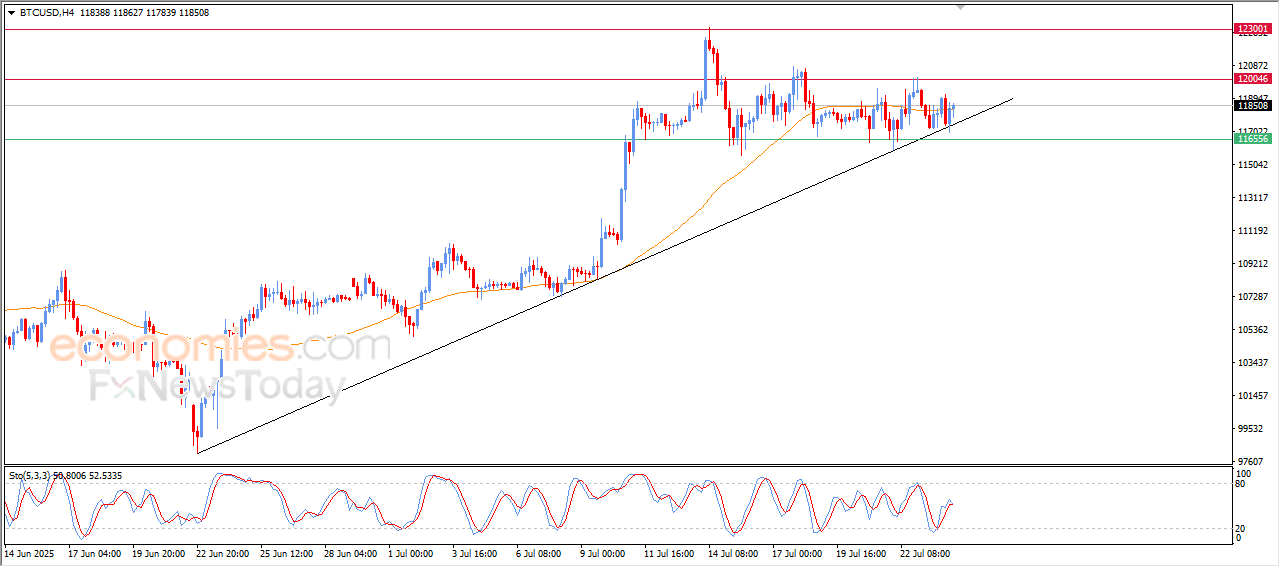The image size is (1280, 567).
Task: Click the 9 Jul 00:00 time label
Action: tap(603, 552)
